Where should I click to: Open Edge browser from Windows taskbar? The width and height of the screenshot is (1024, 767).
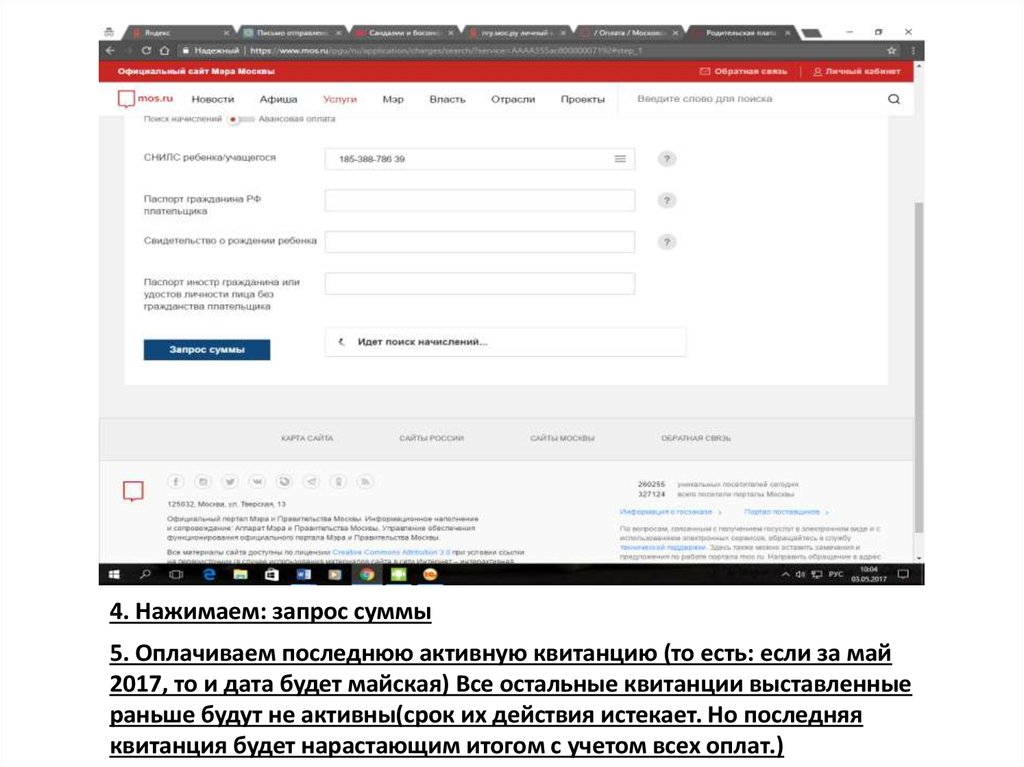209,574
